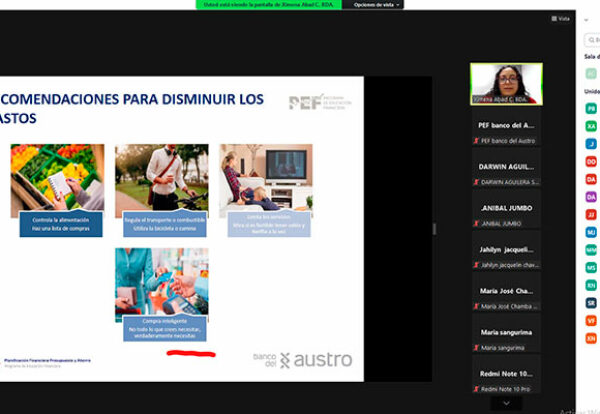Open the Opciones de vista dropdown

376,5
